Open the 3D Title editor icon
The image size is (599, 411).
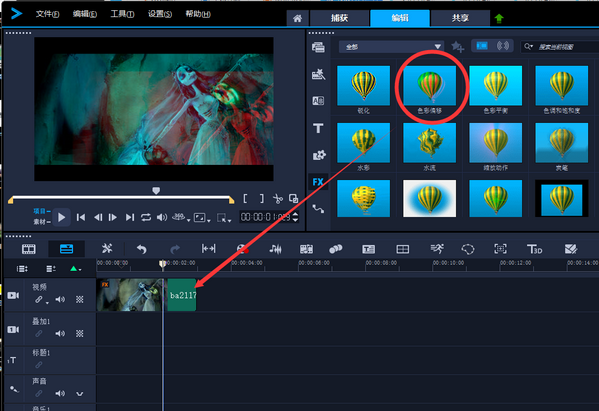(x=534, y=249)
